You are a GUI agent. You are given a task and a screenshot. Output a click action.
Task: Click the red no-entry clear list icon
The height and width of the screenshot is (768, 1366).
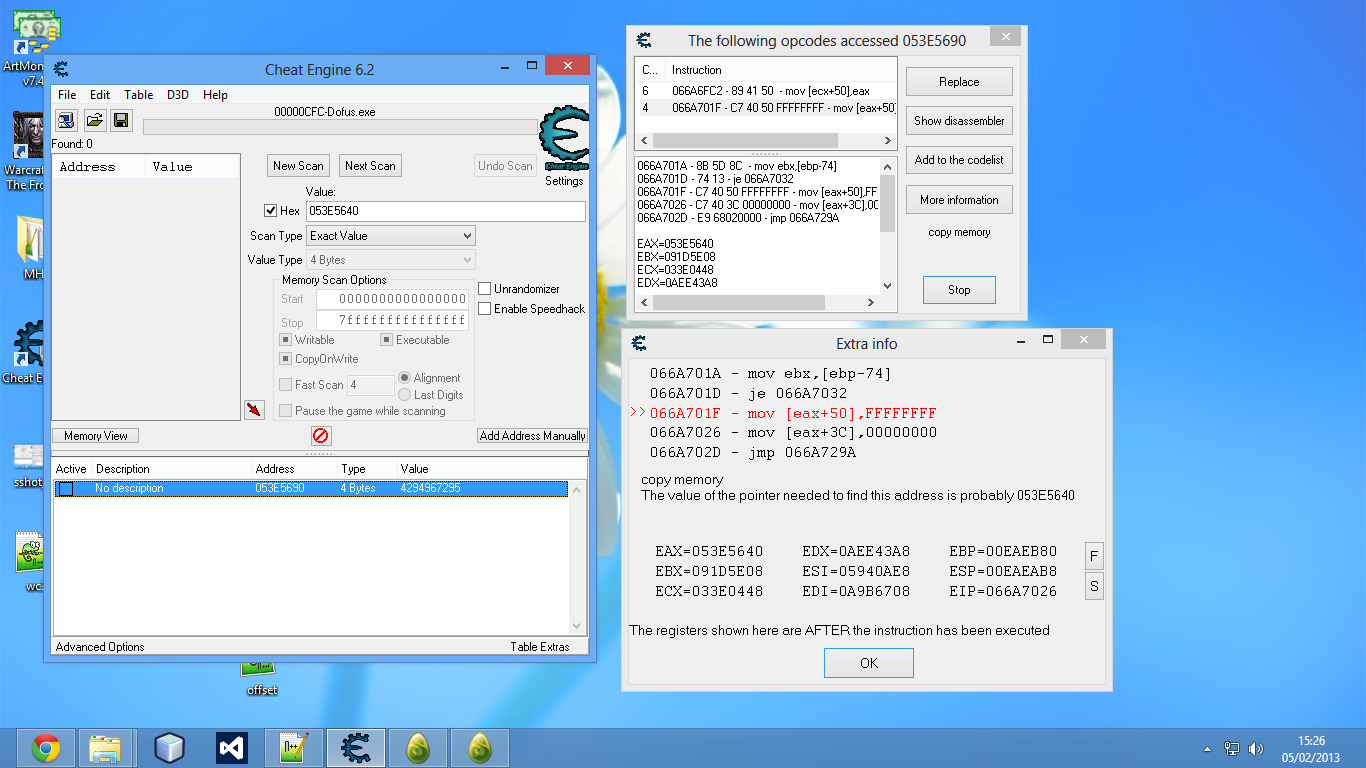[321, 436]
